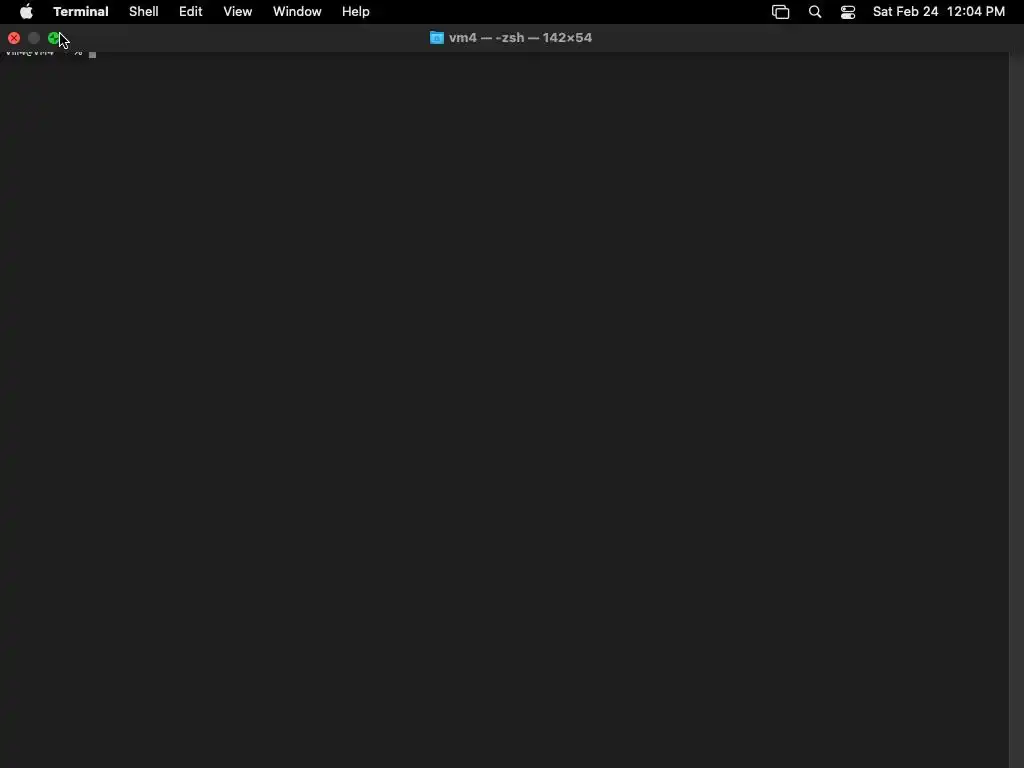1024x768 pixels.
Task: Open the Terminal application menu
Action: (x=81, y=12)
